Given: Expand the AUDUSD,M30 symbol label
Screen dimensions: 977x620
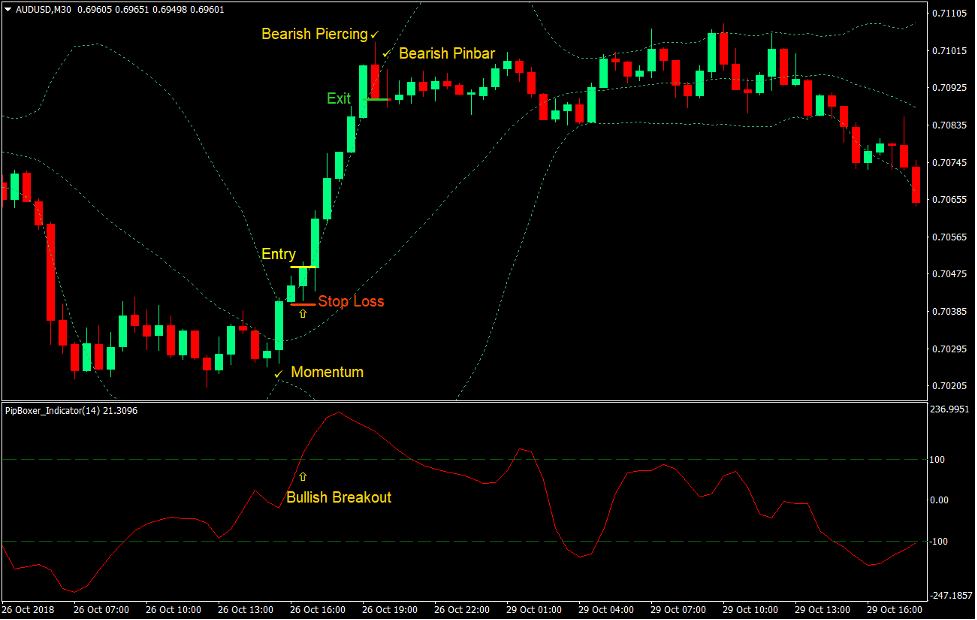Looking at the screenshot, I should 41,7.
